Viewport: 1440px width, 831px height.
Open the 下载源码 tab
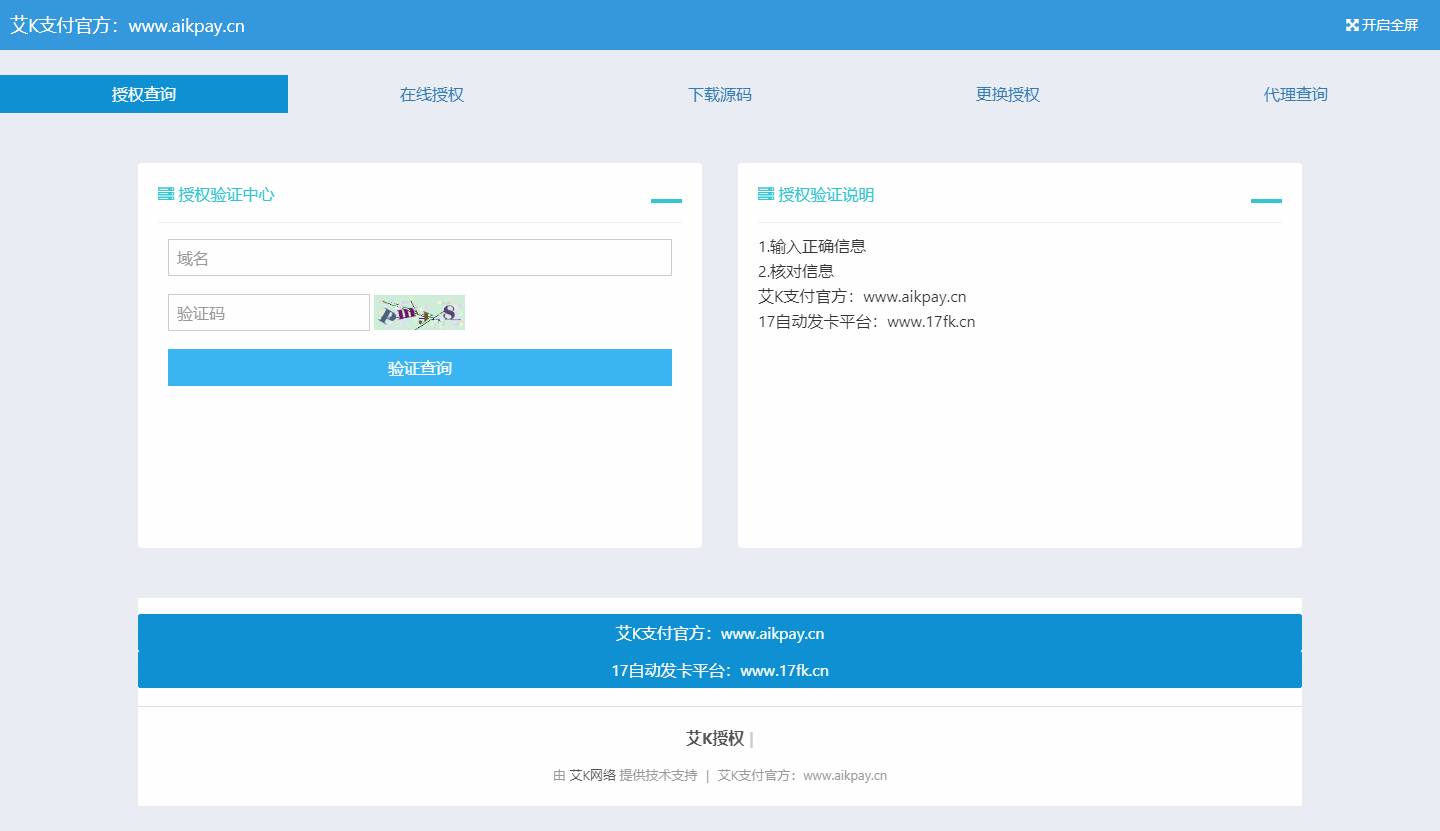(720, 93)
